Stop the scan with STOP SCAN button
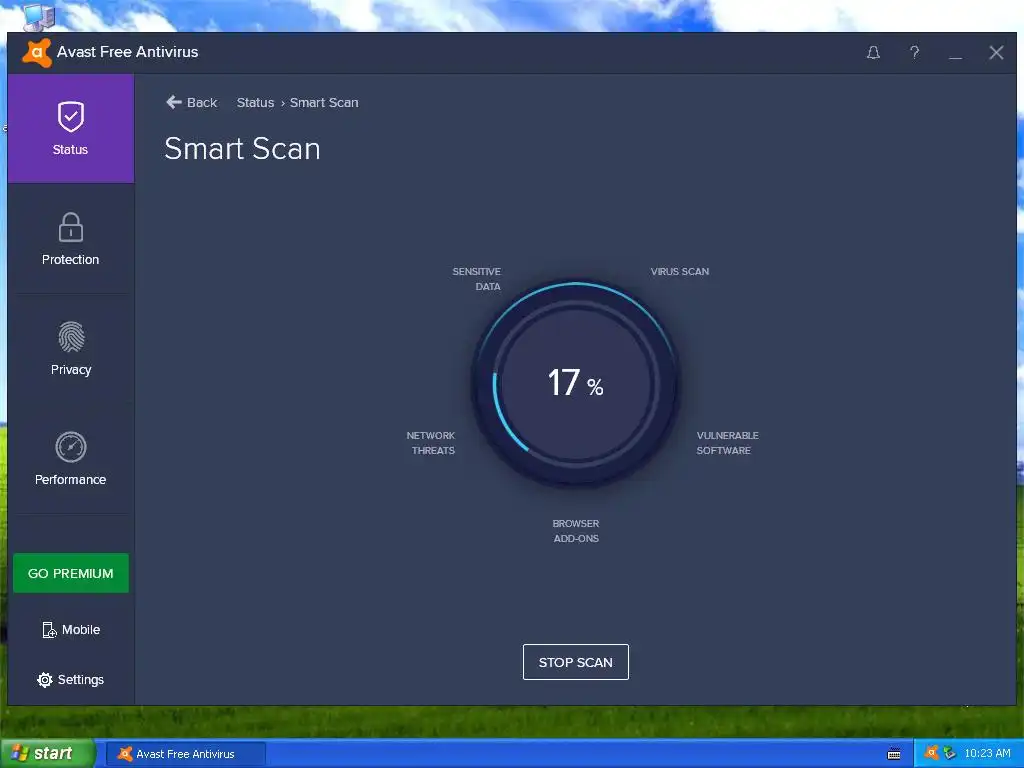The width and height of the screenshot is (1024, 768). tap(575, 662)
